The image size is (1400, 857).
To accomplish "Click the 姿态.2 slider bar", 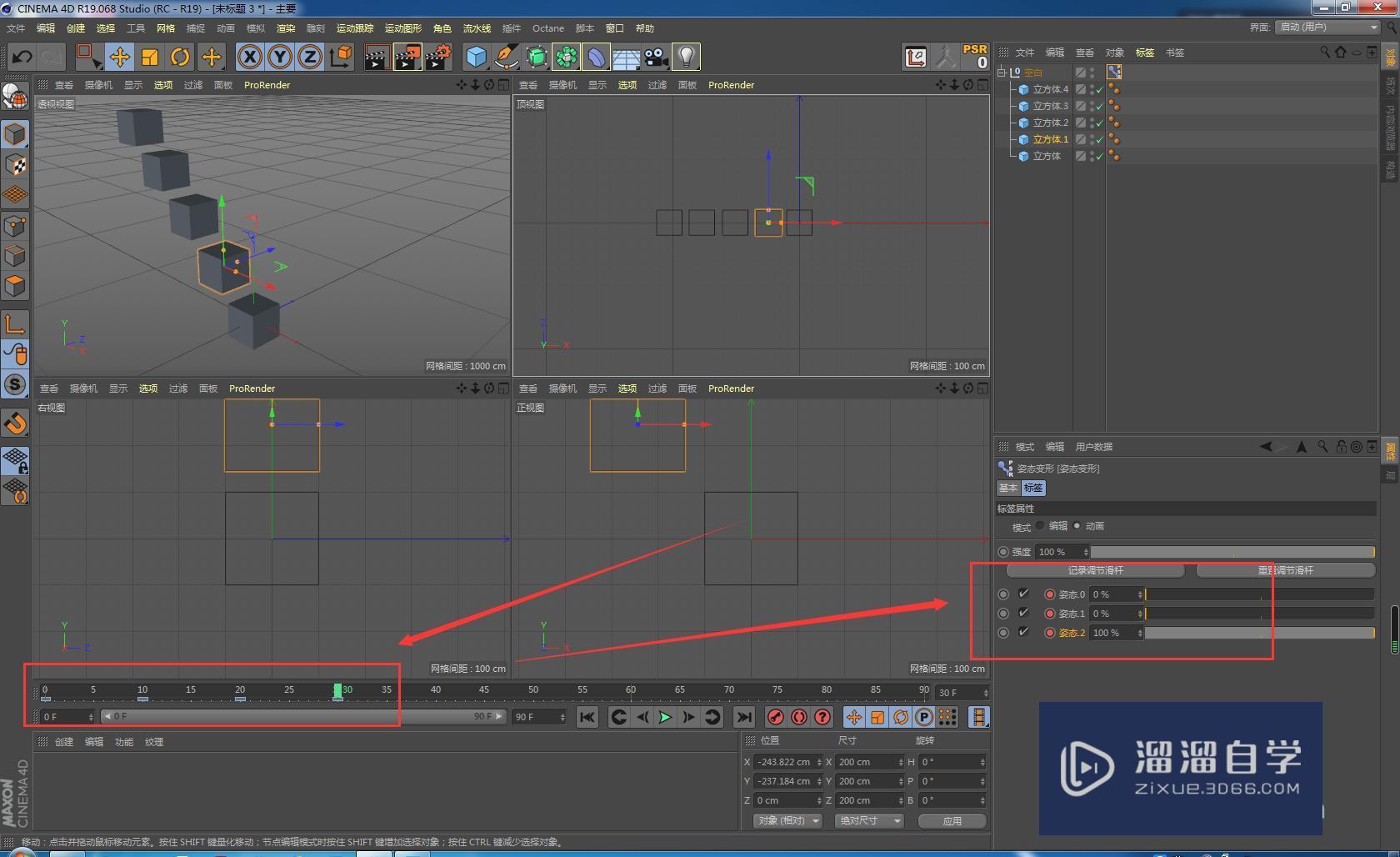I will 1259,633.
